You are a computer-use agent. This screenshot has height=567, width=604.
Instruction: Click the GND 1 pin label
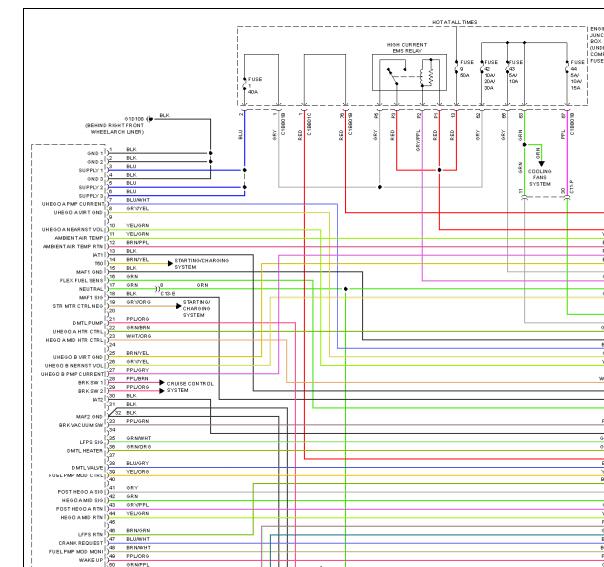click(95, 153)
